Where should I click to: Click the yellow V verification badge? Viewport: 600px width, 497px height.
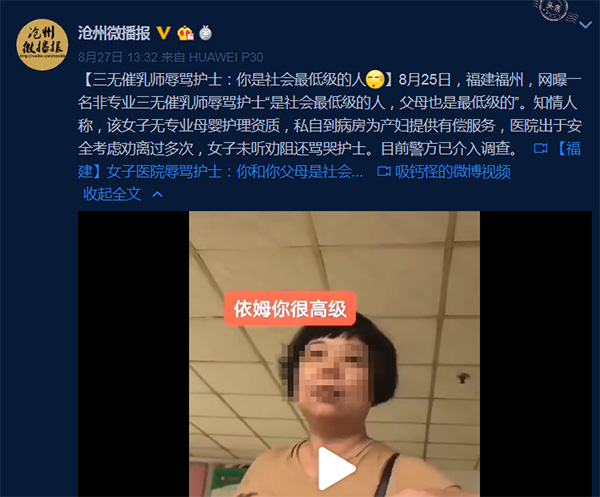[164, 33]
